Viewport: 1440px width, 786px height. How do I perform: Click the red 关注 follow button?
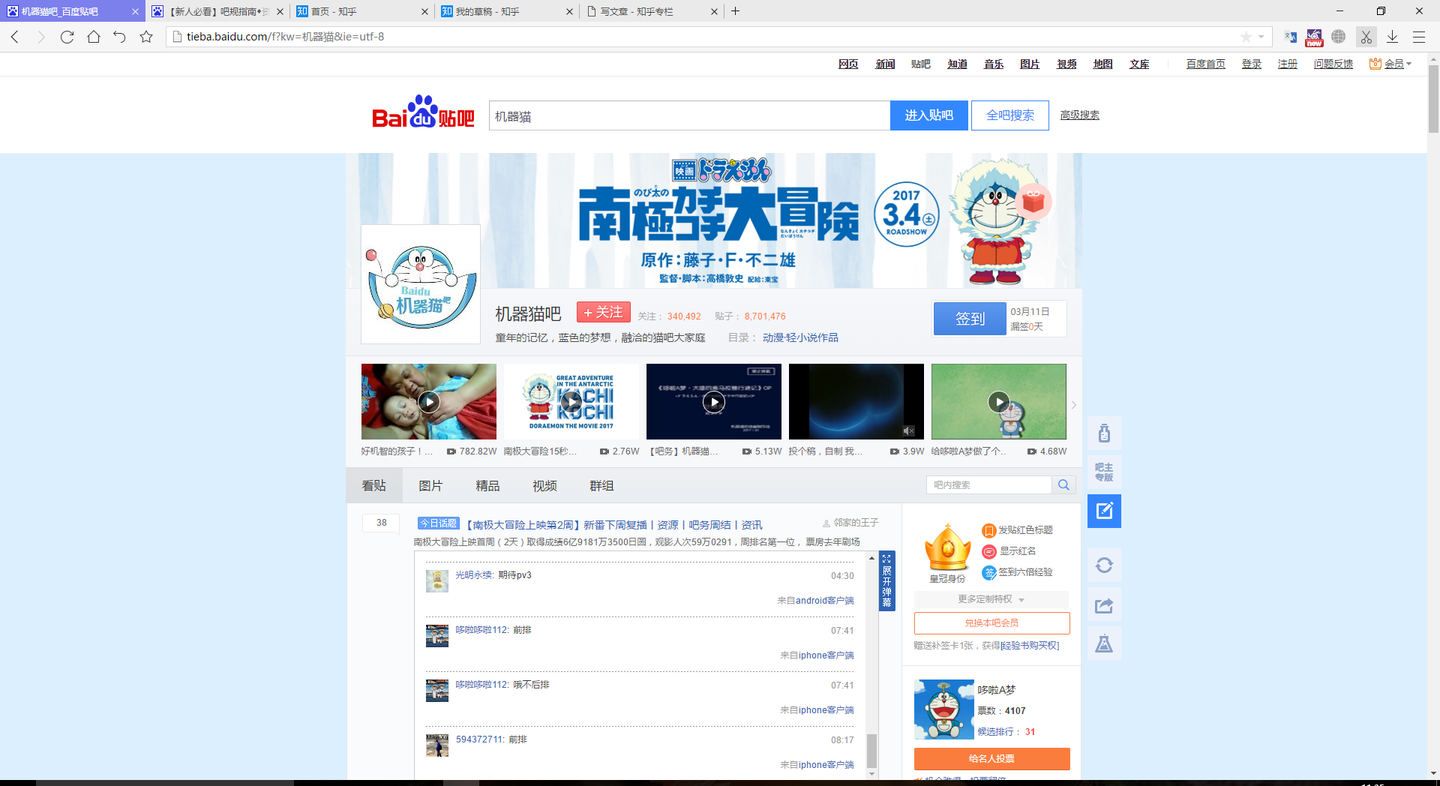pyautogui.click(x=604, y=312)
